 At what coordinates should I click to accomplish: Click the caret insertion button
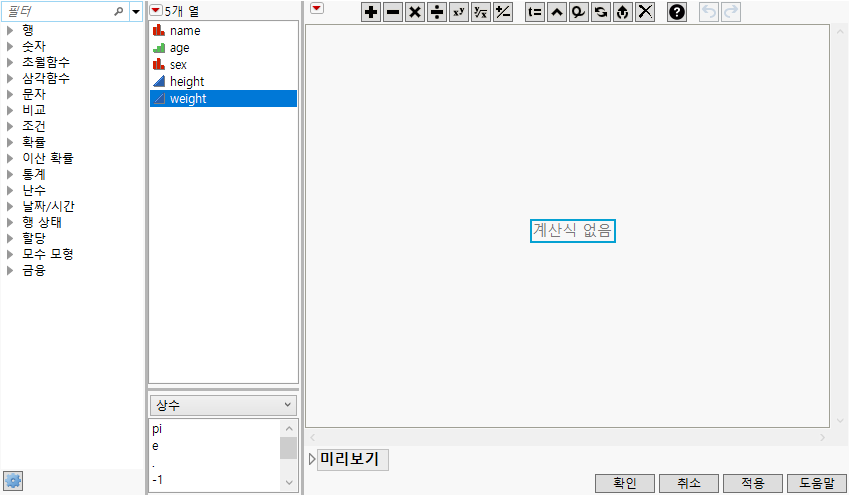[x=557, y=12]
